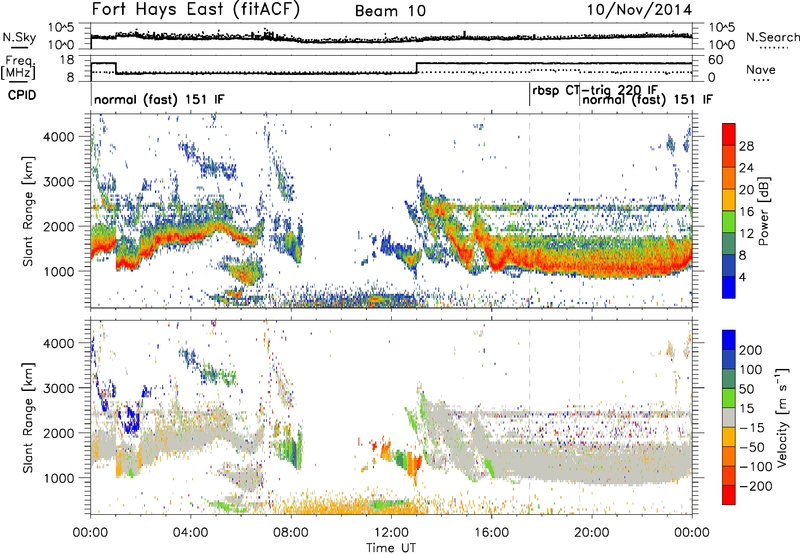
Task: Click the '50' tick on Velocity colorbar
Action: pos(747,389)
